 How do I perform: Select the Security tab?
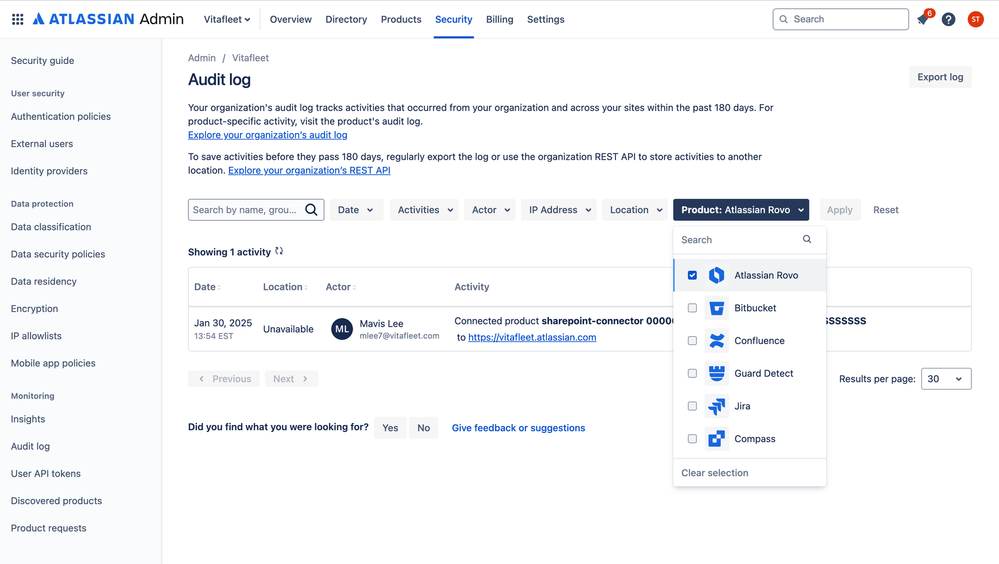[x=454, y=19]
